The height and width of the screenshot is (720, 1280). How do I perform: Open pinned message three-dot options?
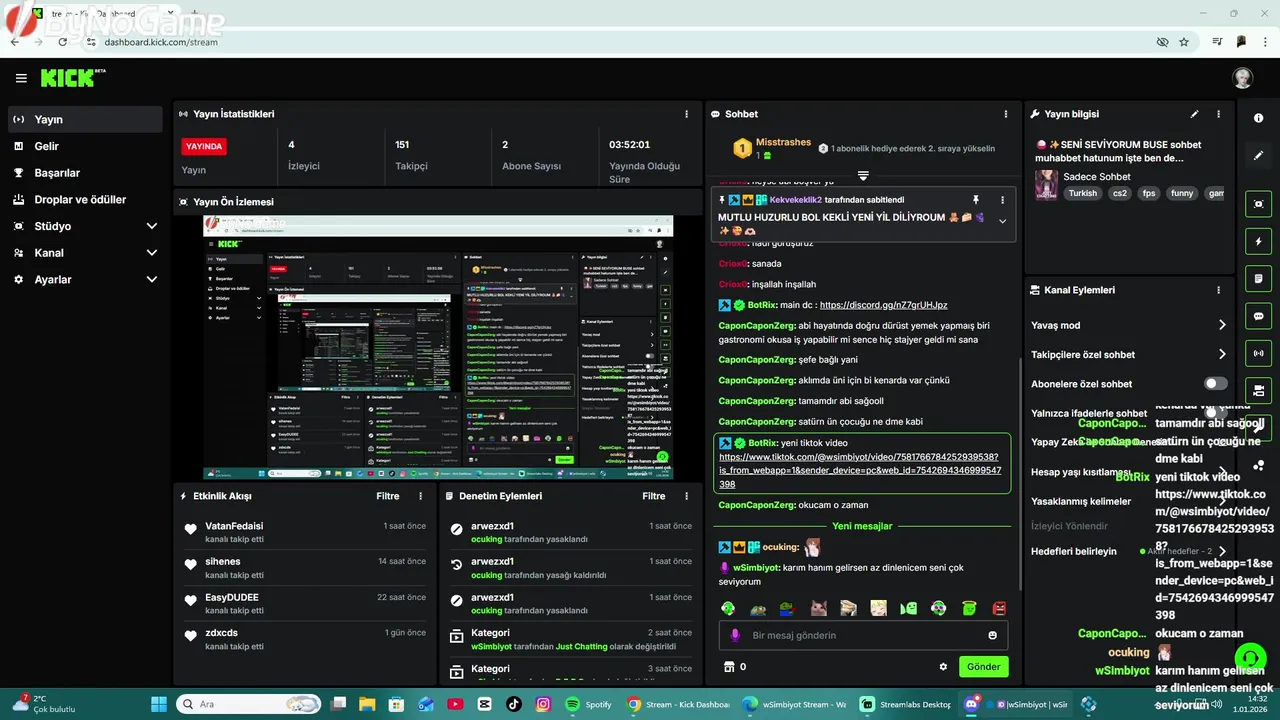point(1002,200)
